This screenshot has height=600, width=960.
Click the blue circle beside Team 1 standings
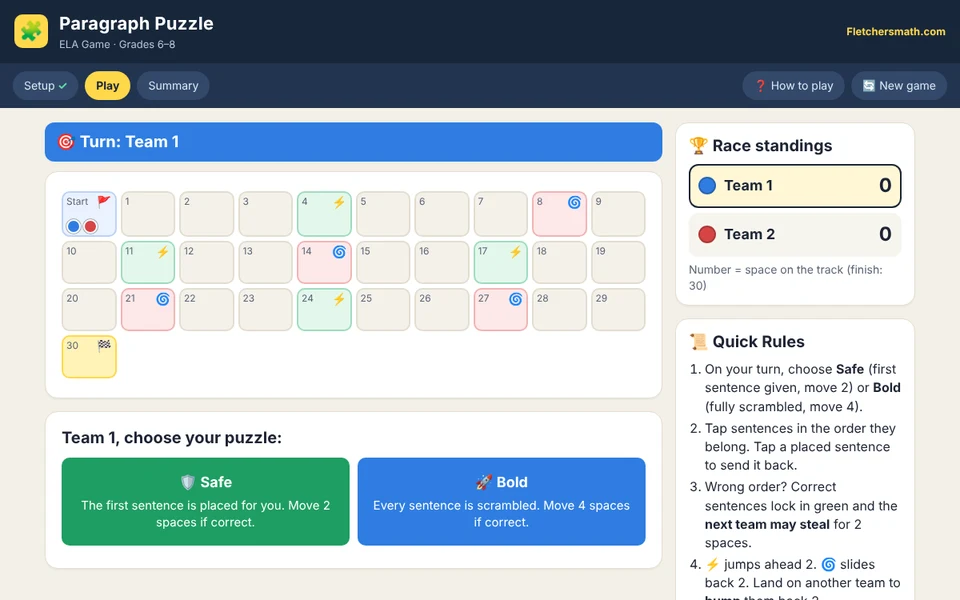pyautogui.click(x=707, y=186)
